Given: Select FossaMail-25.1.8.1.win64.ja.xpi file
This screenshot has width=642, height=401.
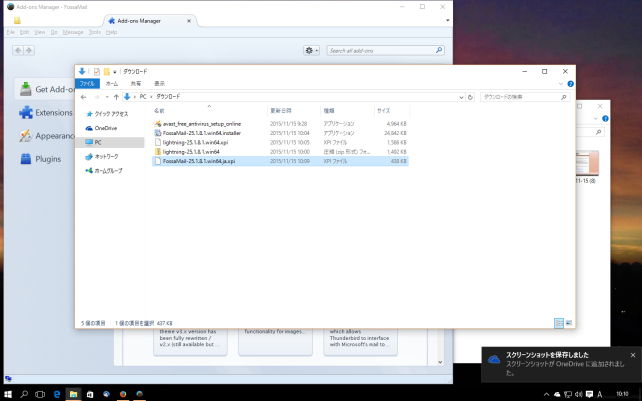Looking at the screenshot, I should coord(280,161).
